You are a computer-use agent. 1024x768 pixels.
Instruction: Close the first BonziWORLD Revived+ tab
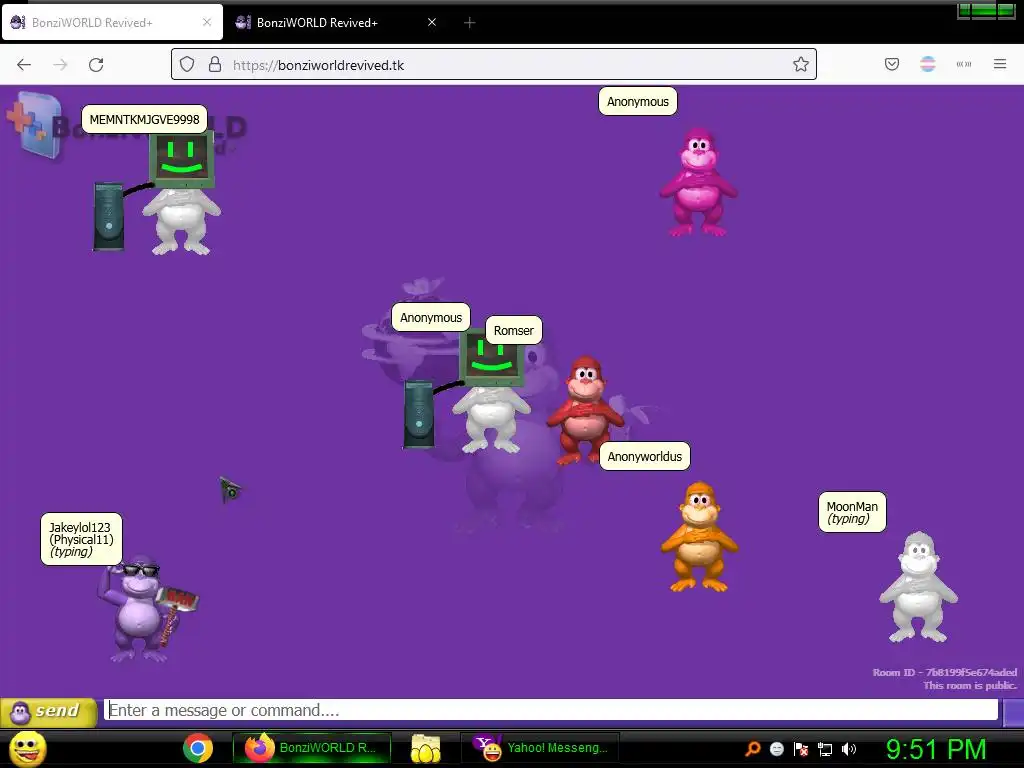tap(207, 22)
